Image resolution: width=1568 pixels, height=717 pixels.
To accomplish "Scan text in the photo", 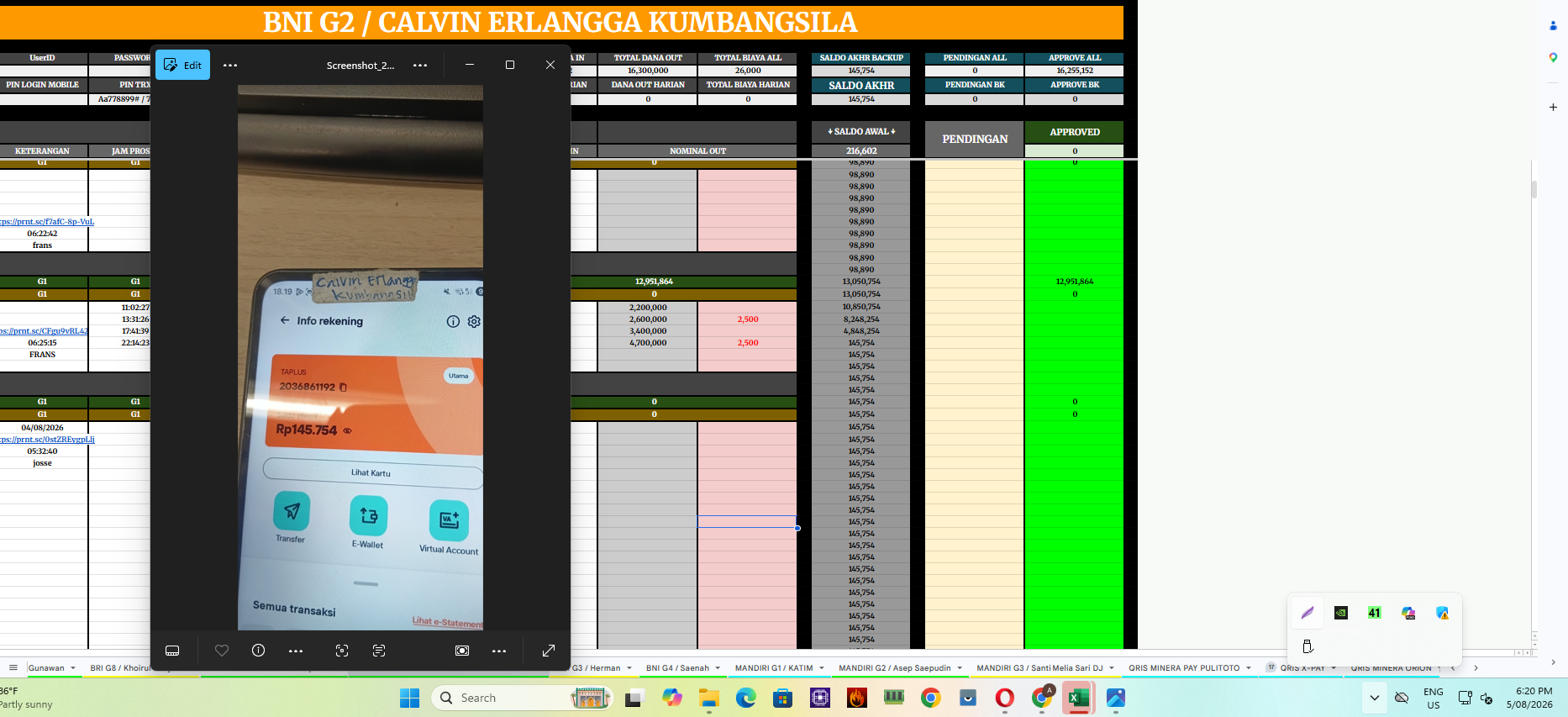I will 379,651.
